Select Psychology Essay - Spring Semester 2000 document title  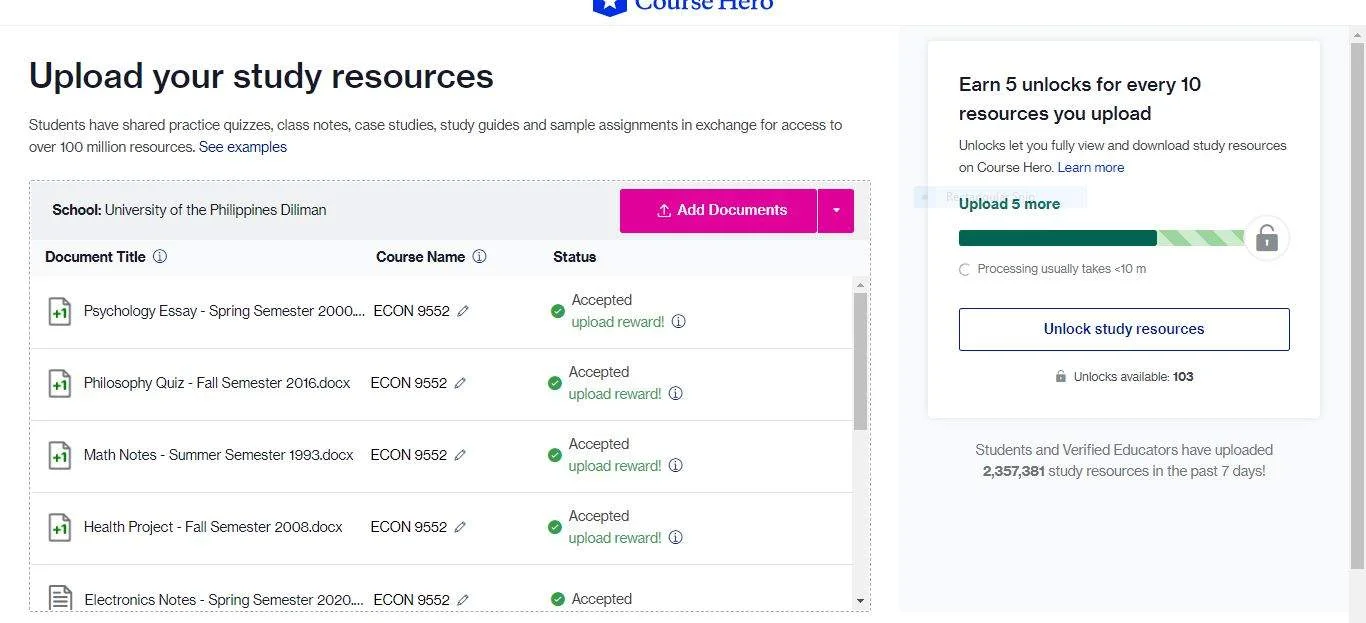click(225, 311)
